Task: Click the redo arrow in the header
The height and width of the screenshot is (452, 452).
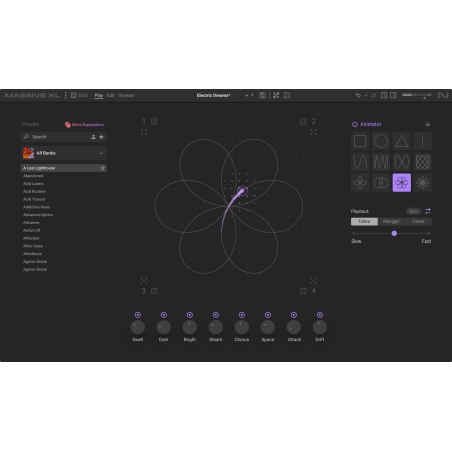Action: tap(374, 95)
